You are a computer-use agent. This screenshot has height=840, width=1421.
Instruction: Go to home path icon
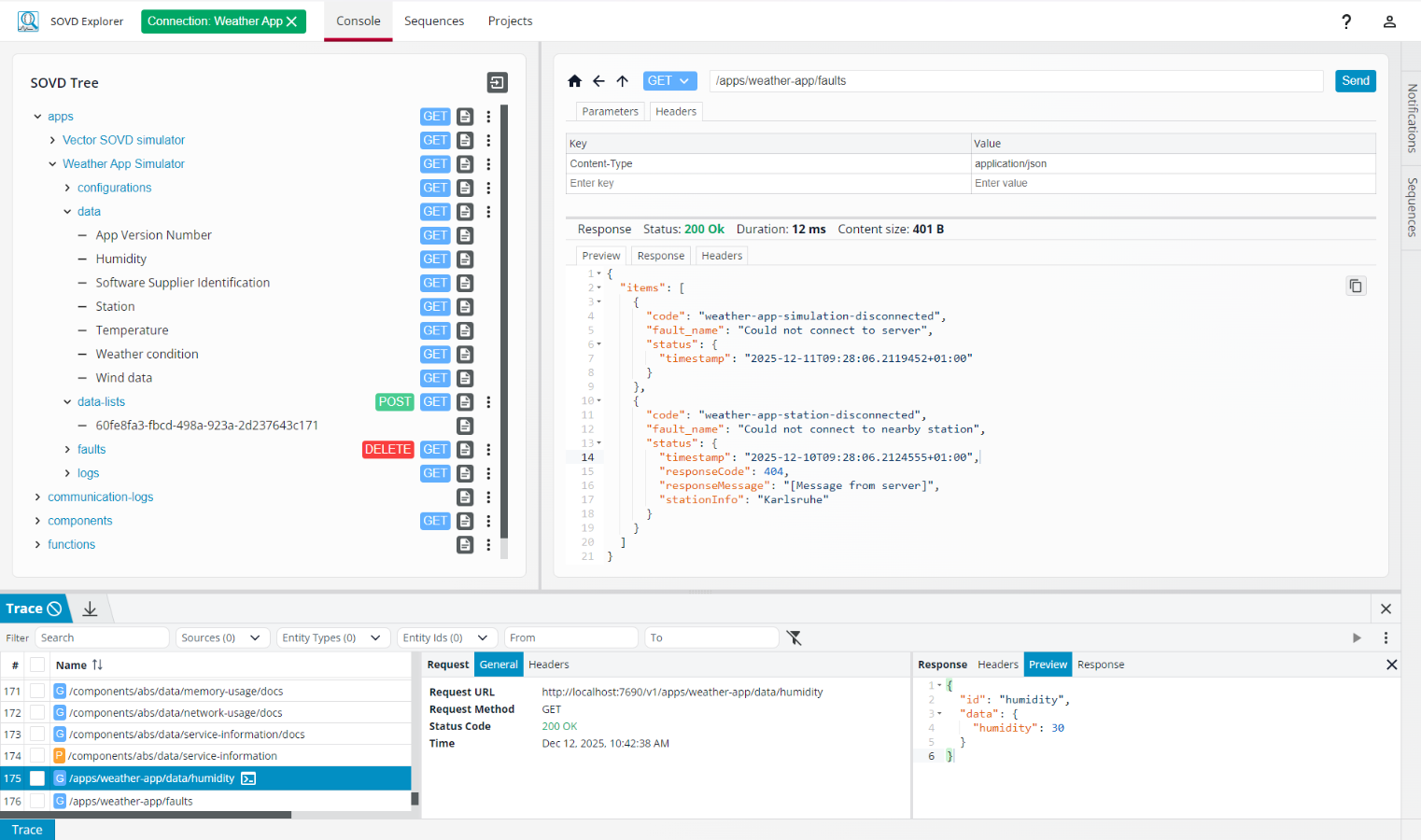(574, 81)
